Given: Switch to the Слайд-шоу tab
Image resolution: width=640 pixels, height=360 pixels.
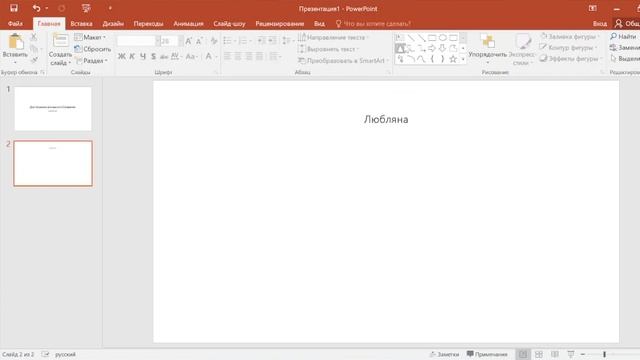Looking at the screenshot, I should 229,24.
